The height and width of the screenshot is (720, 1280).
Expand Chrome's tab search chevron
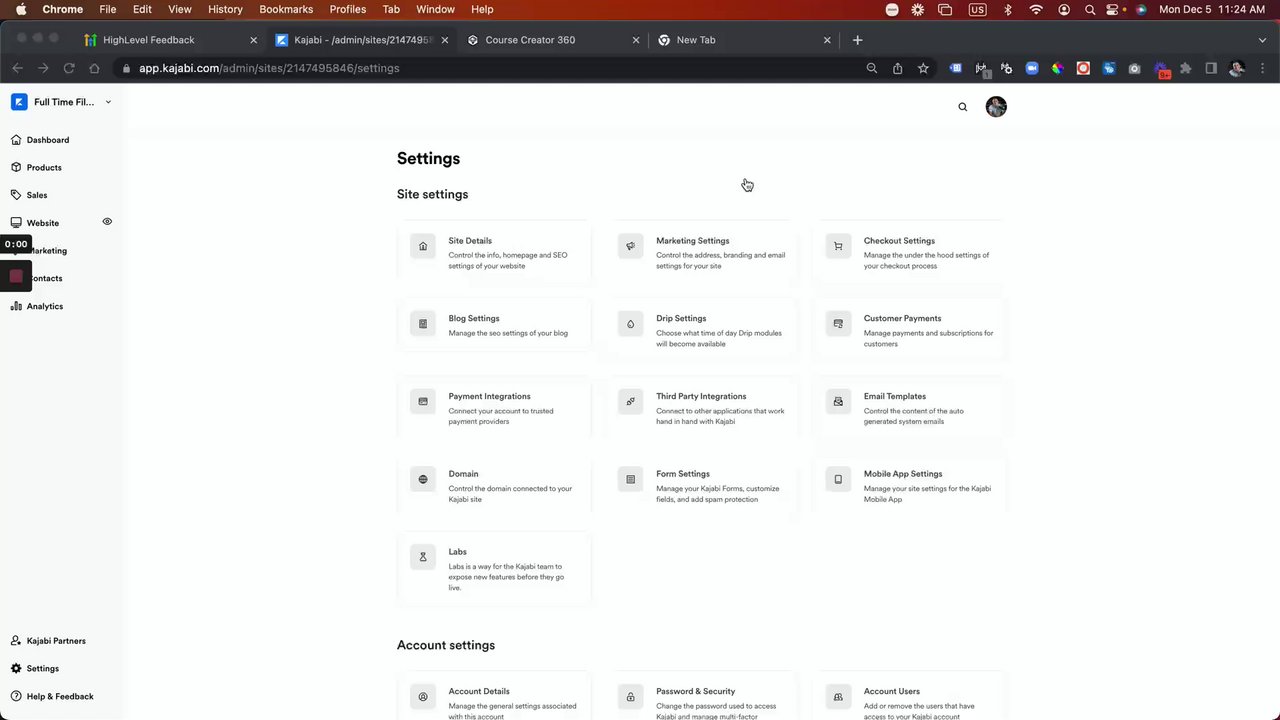(x=1262, y=40)
